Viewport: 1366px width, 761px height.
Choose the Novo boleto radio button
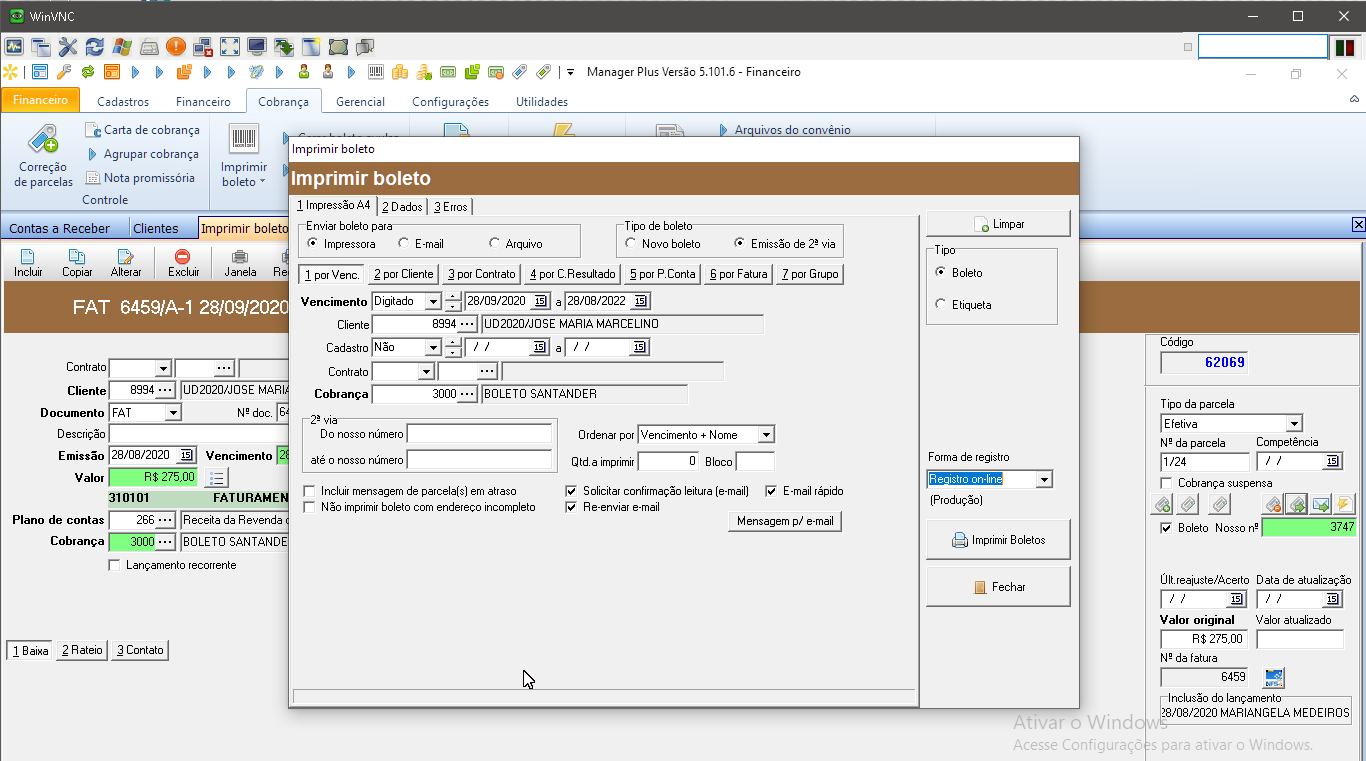[631, 243]
